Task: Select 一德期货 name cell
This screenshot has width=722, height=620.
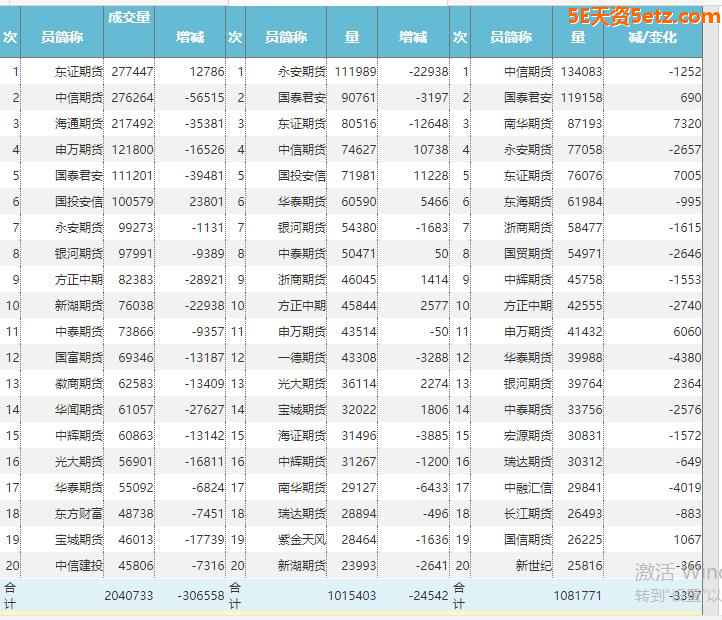Action: click(302, 358)
